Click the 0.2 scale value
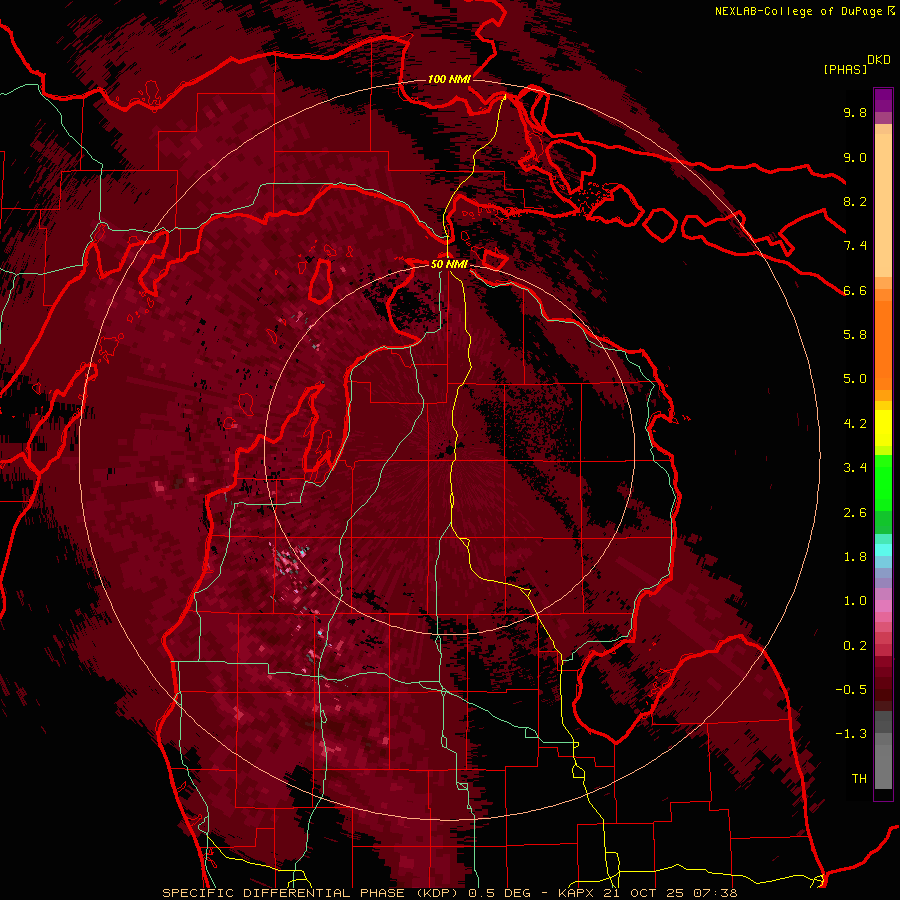900x900 pixels. (x=855, y=646)
